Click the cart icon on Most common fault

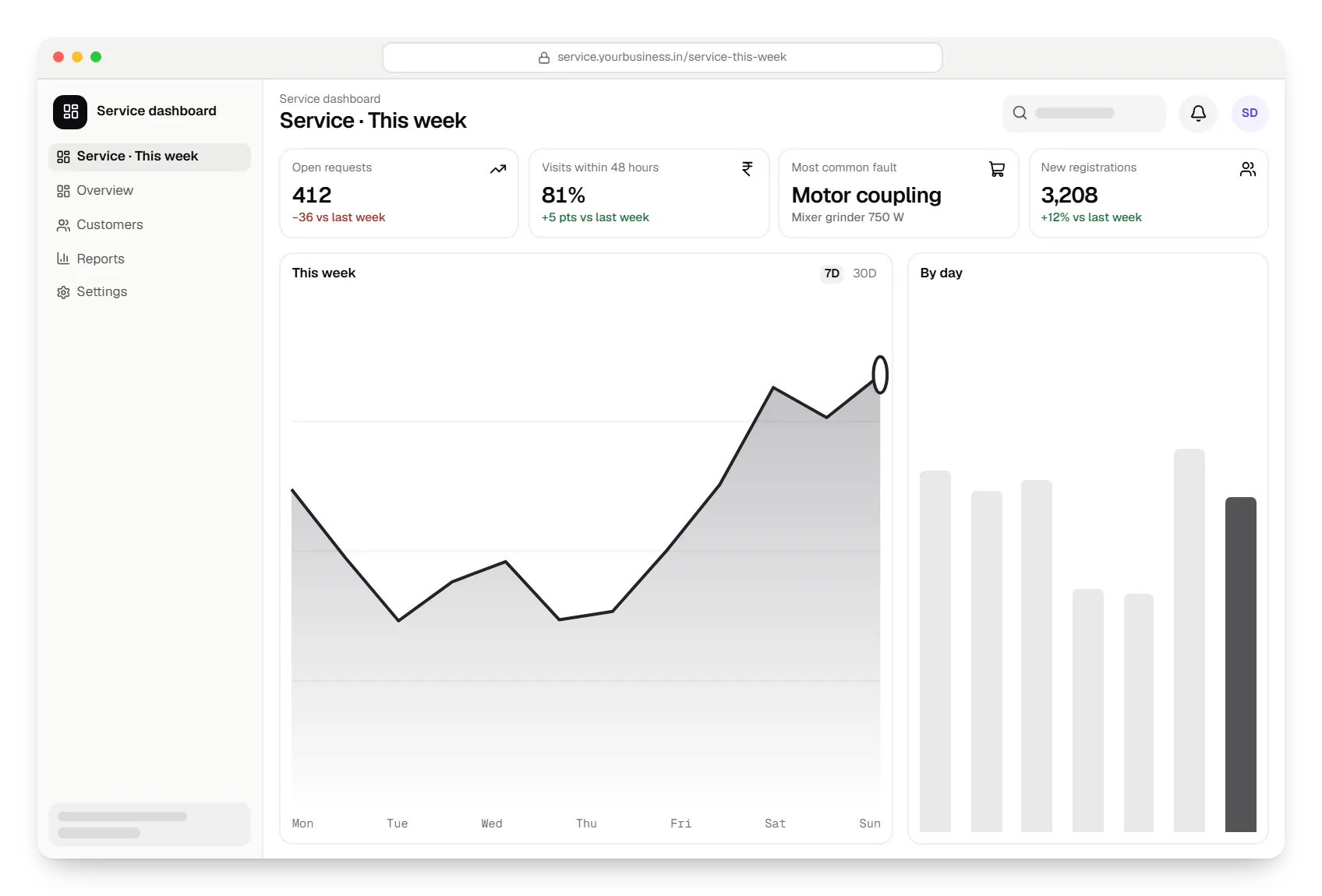point(997,169)
